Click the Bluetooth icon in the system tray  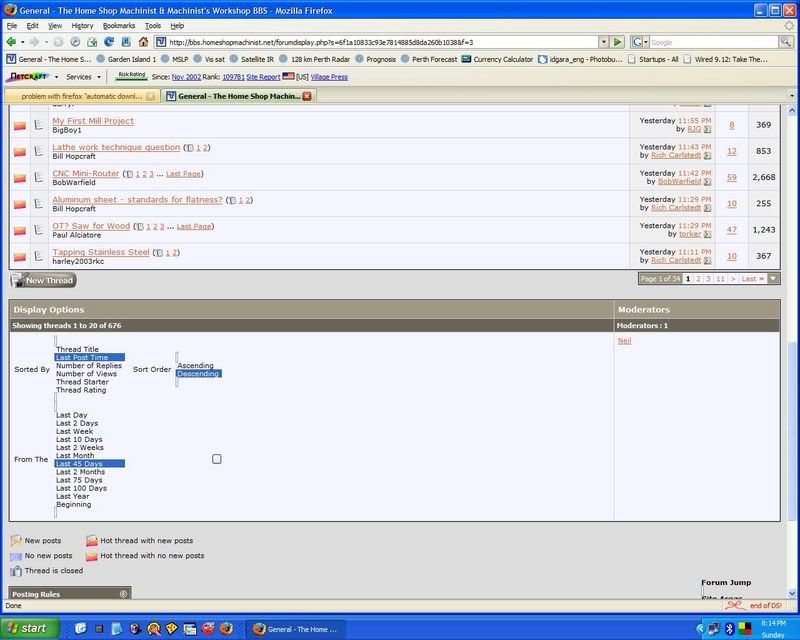729,628
